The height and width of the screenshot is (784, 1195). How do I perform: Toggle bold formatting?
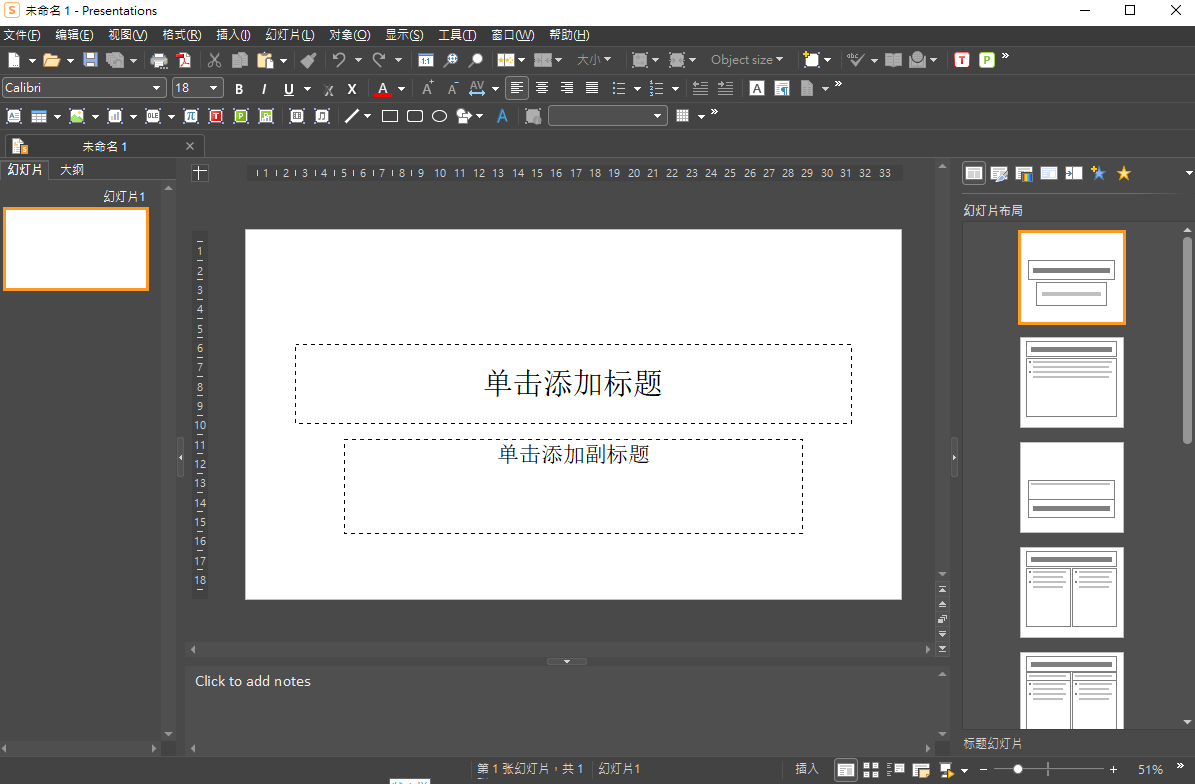pos(239,89)
